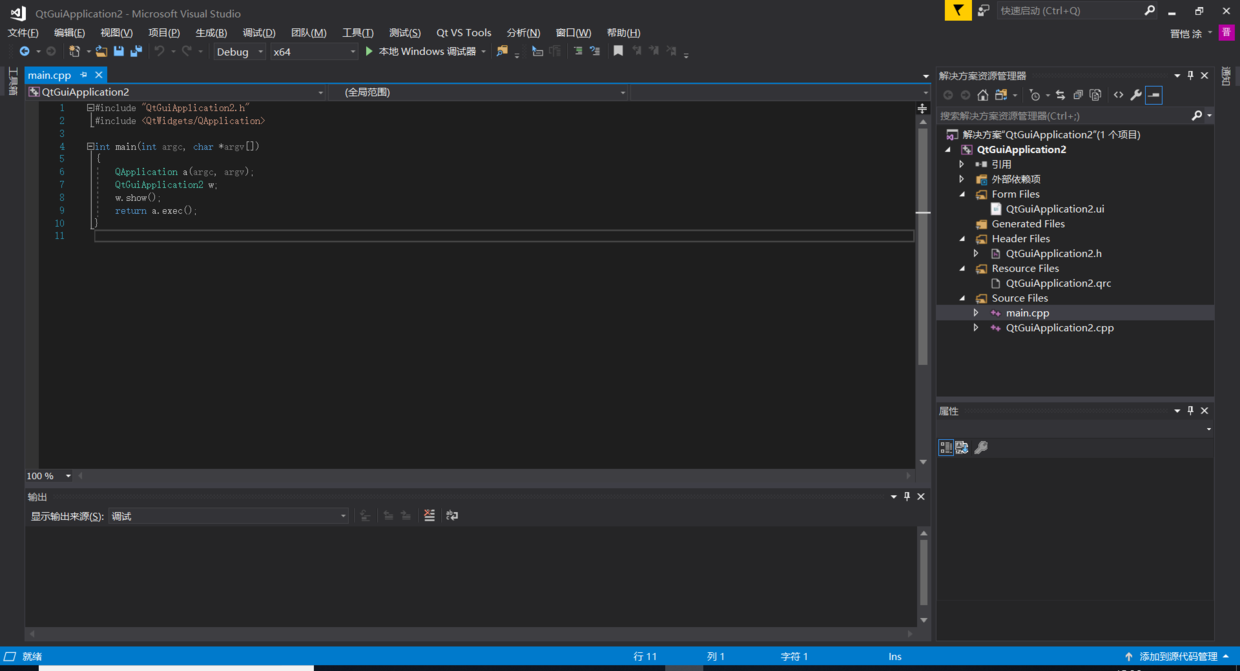
Task: Click the notifications flag icon in title bar
Action: (x=957, y=10)
